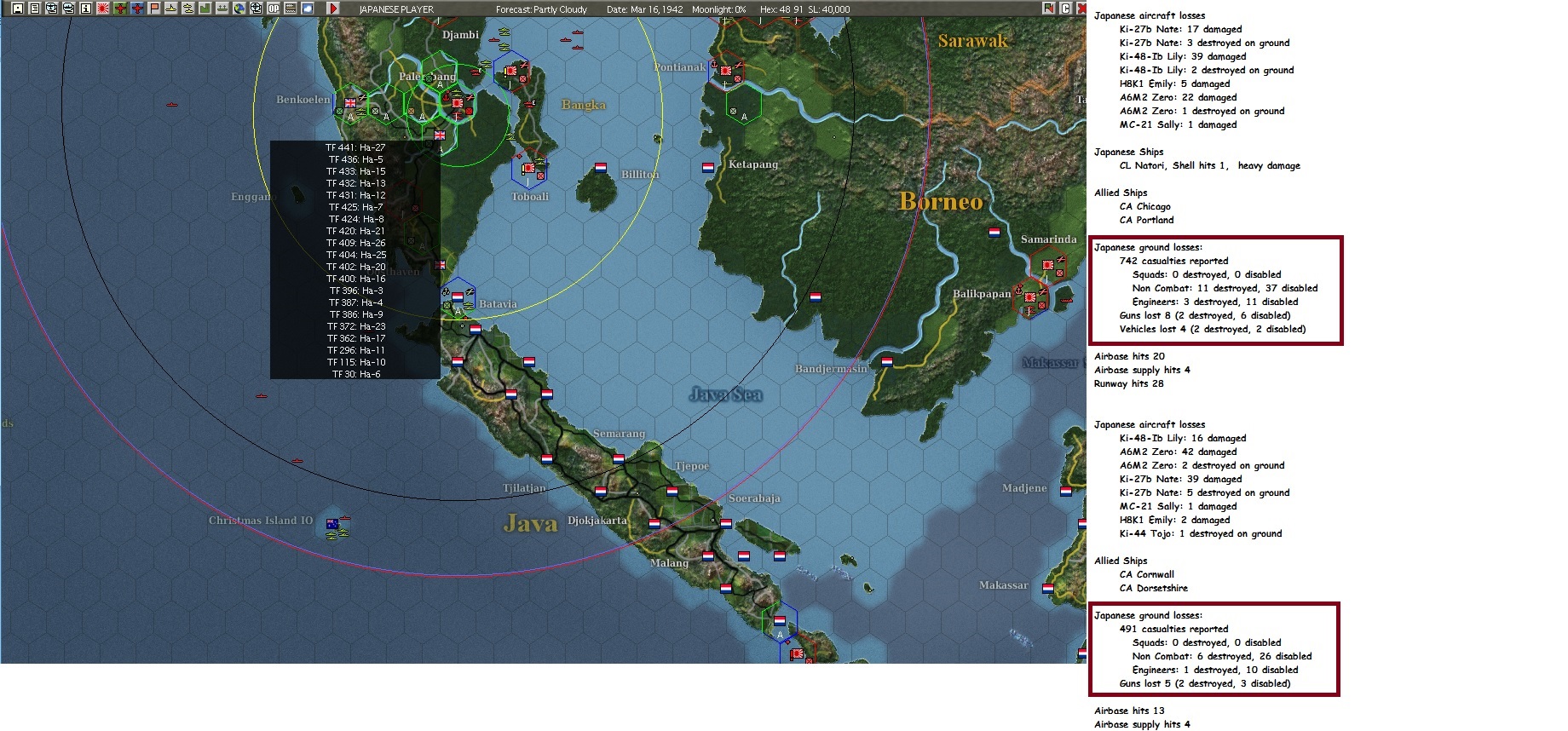1568x731 pixels.
Task: Click the 'JAPANESE PLAYER' label
Action: coord(396,9)
